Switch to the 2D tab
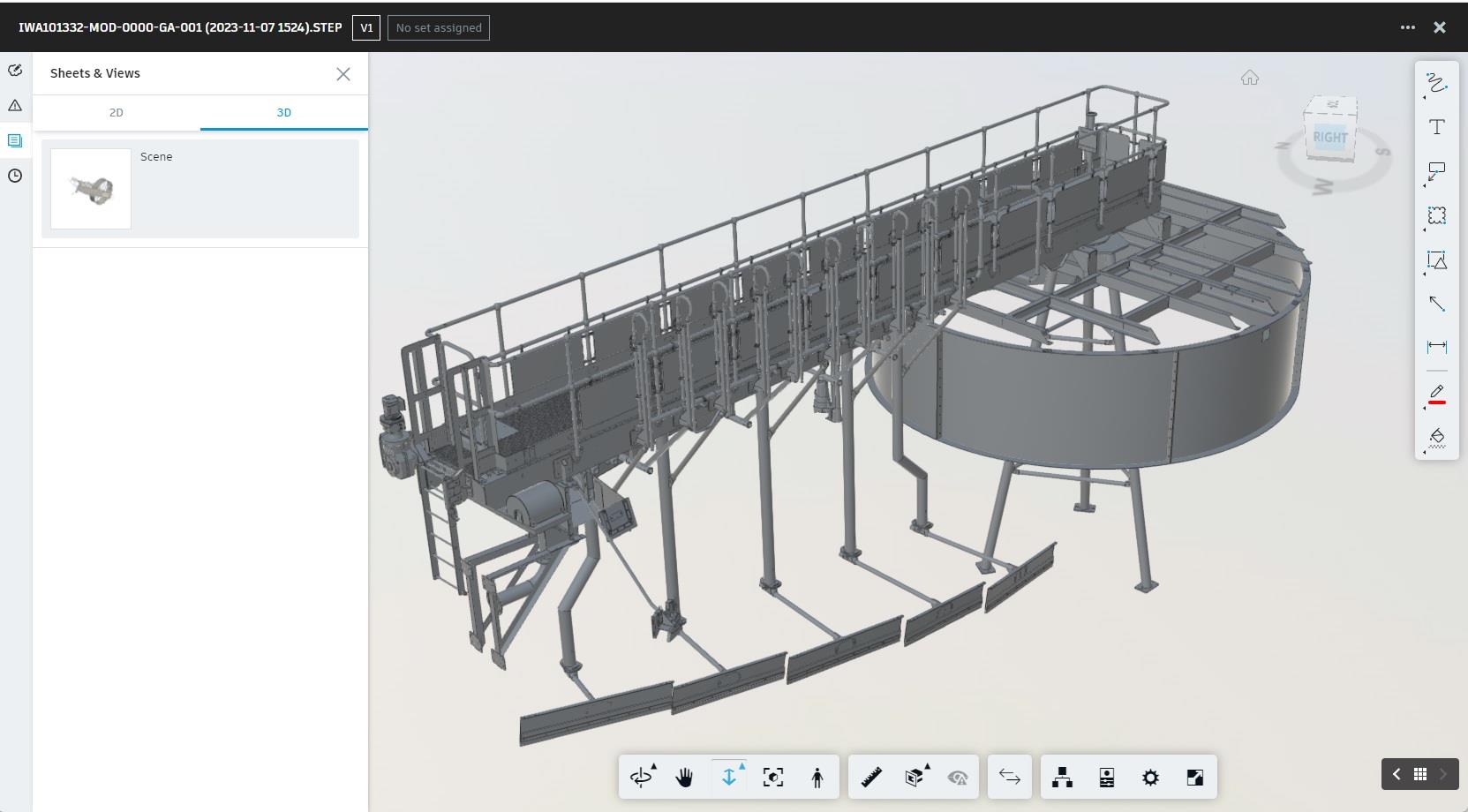 pos(117,112)
